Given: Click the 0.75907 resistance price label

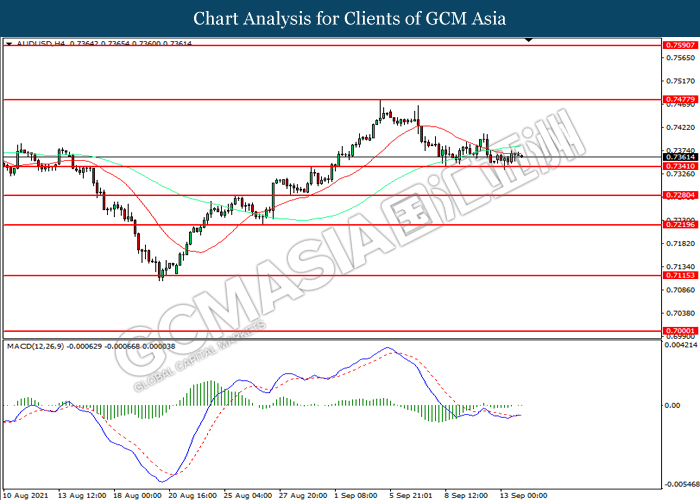Looking at the screenshot, I should (680, 45).
